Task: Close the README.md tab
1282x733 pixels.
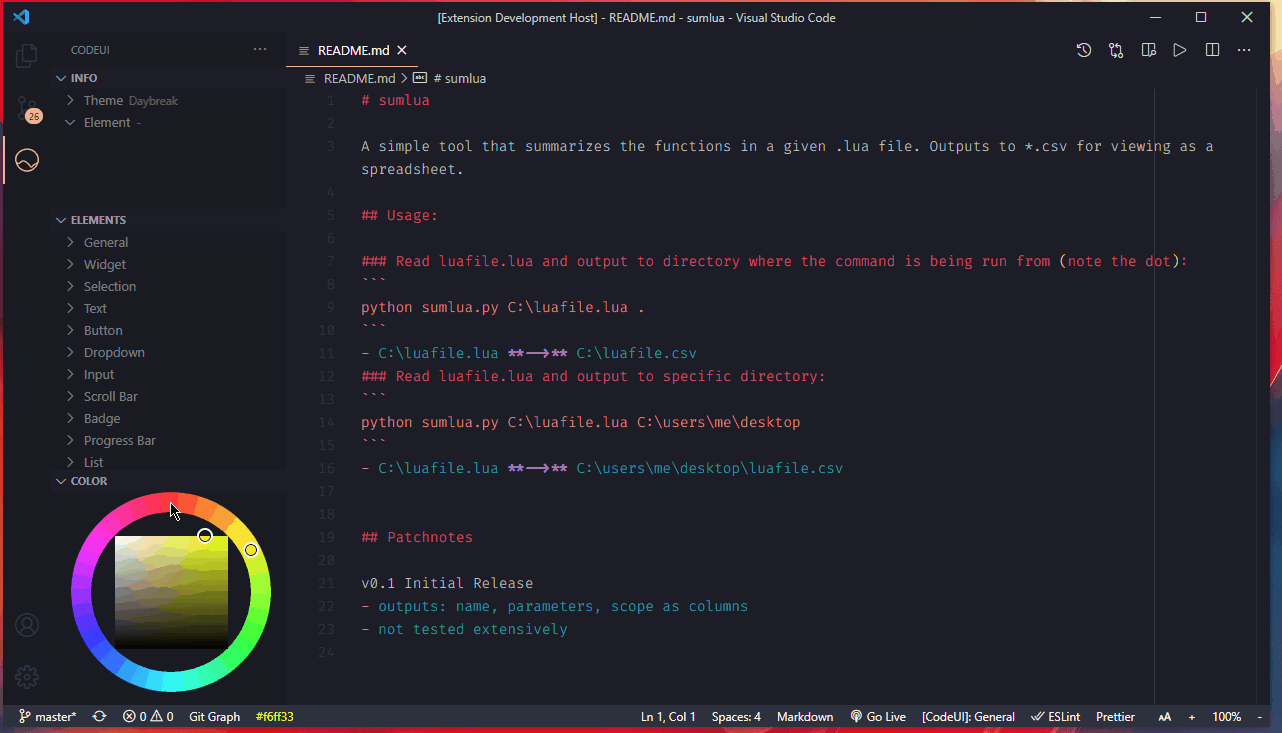Action: 402,50
